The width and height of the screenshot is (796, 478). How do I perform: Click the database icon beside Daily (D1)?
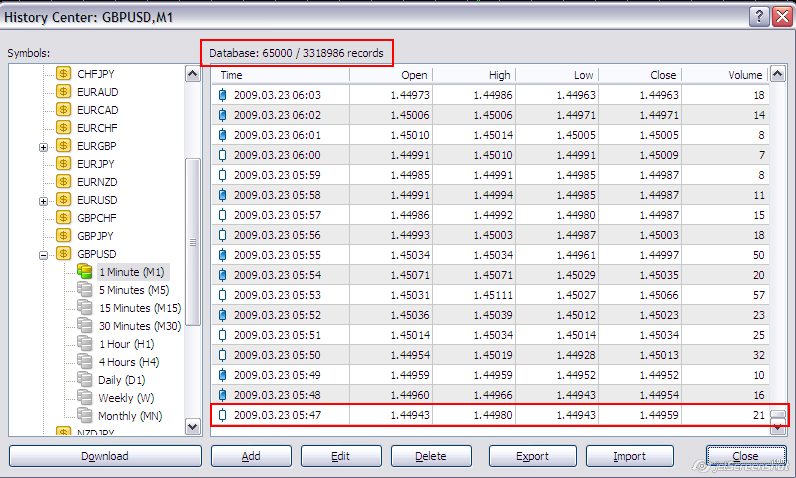(84, 380)
